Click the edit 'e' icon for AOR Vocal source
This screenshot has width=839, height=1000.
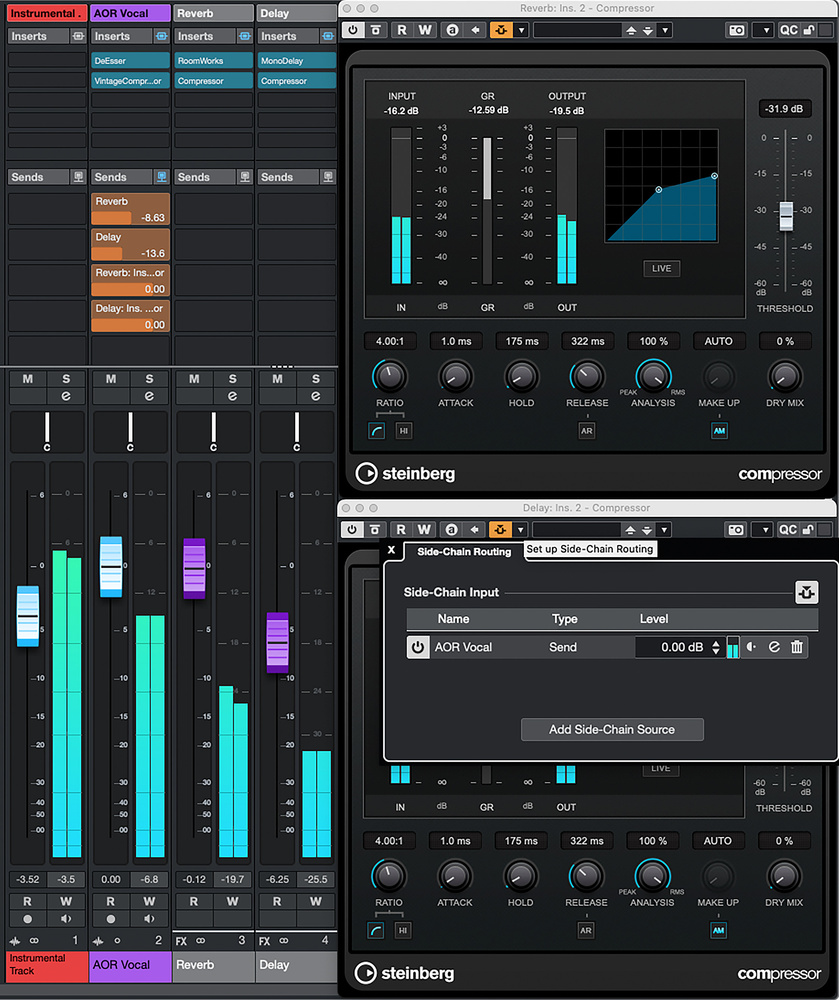coord(774,647)
